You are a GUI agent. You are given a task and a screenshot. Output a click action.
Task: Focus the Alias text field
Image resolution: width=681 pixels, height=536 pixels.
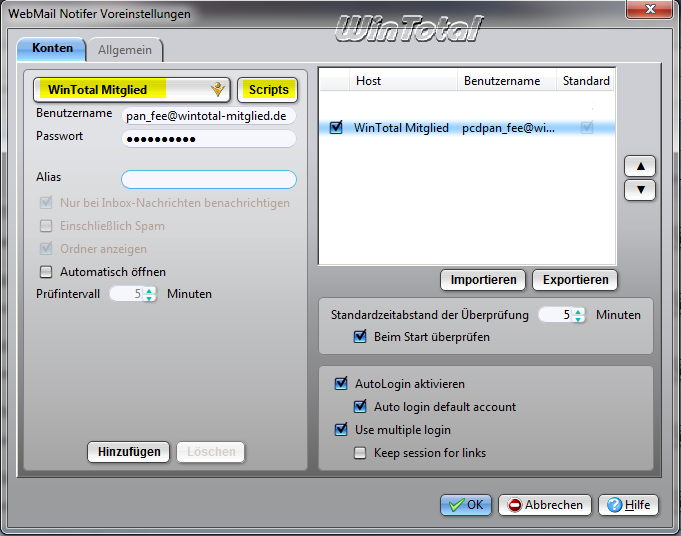point(209,179)
